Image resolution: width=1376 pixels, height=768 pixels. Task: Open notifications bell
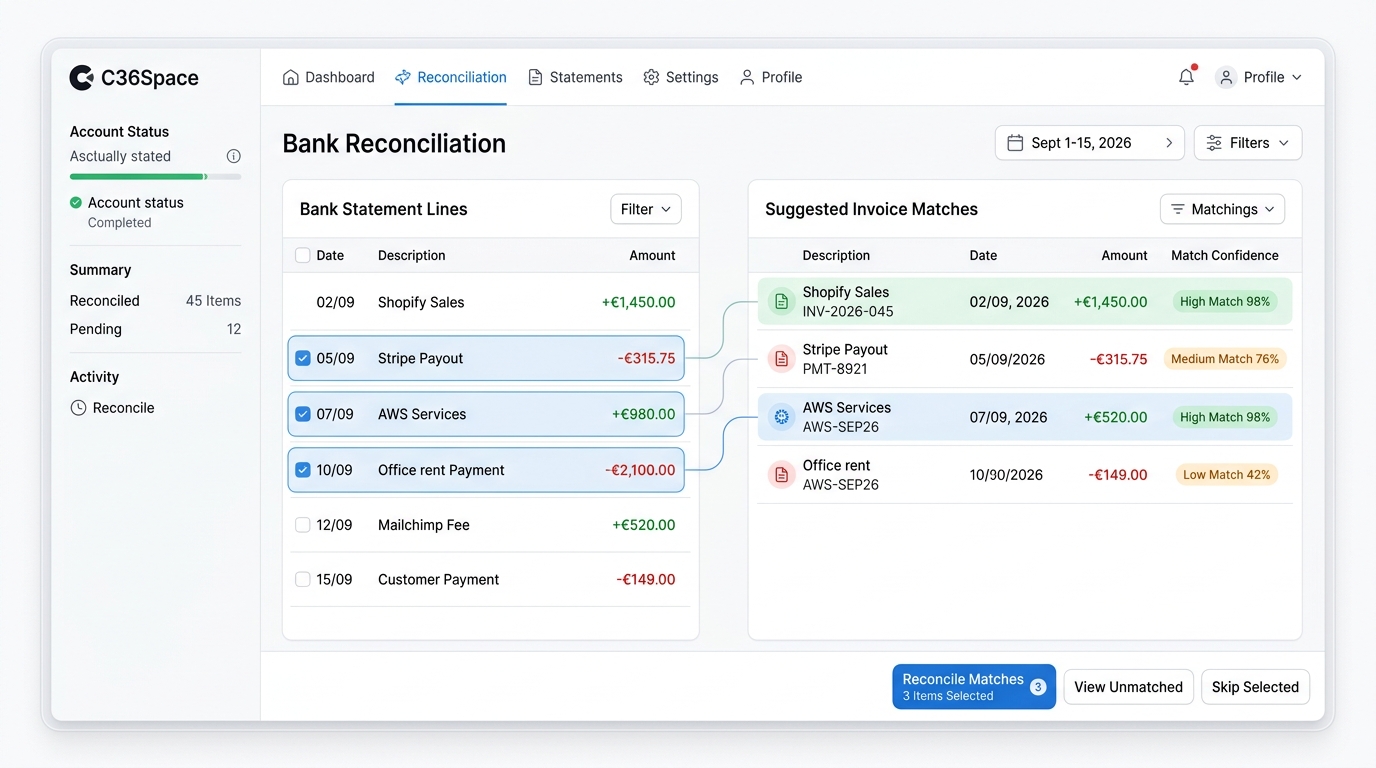click(x=1186, y=77)
